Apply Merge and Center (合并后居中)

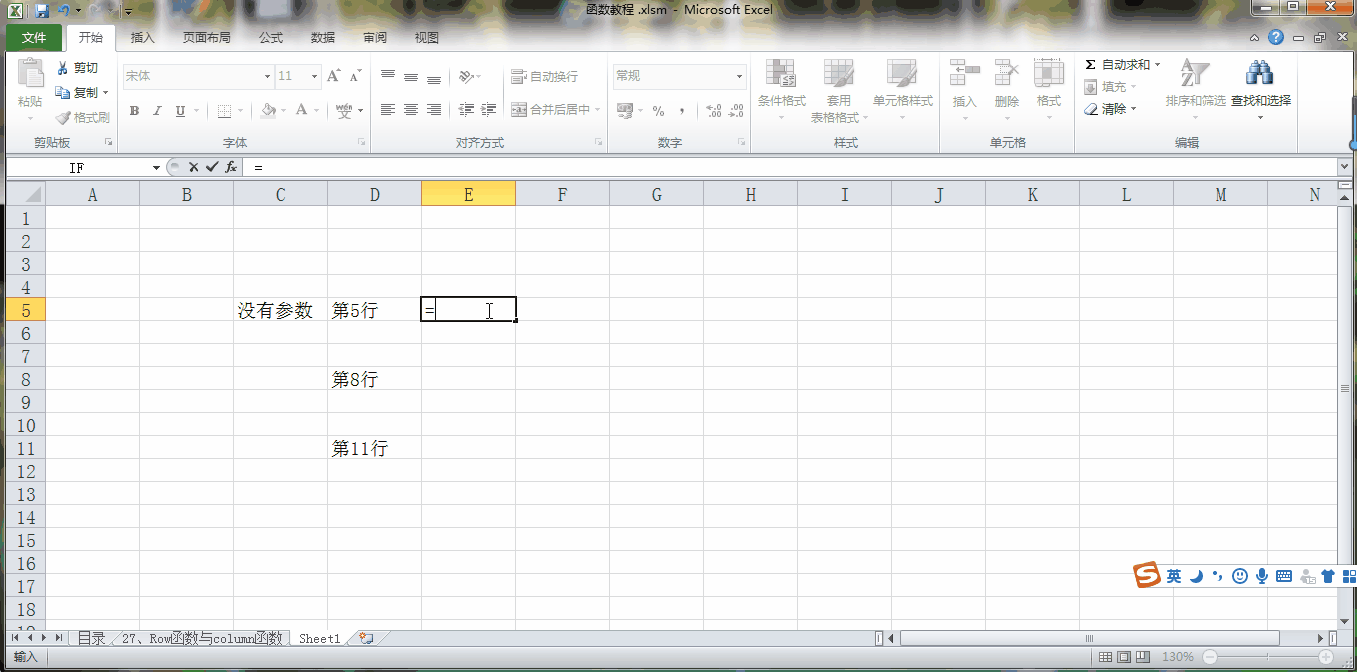click(551, 109)
